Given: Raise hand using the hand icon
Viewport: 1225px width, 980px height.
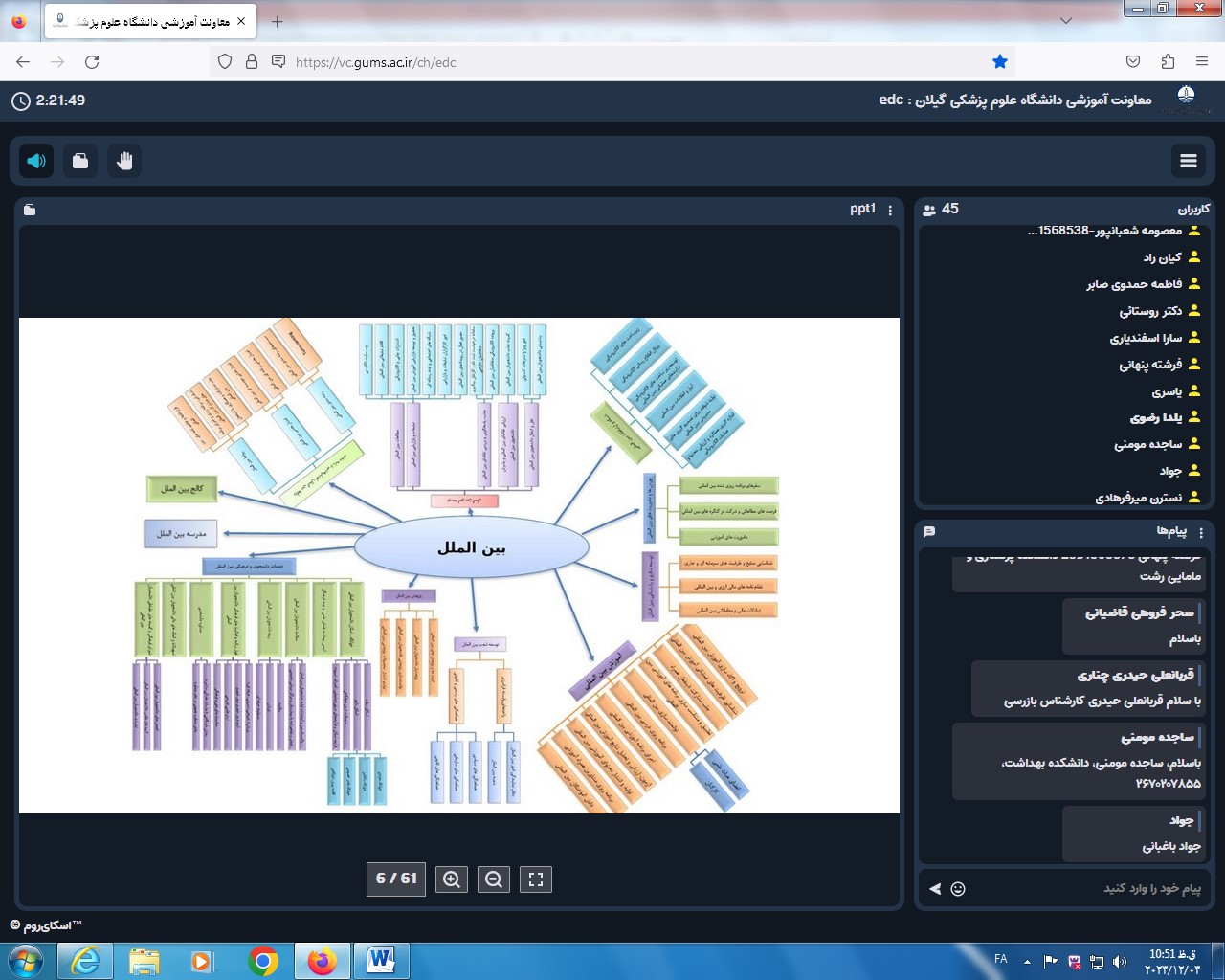Looking at the screenshot, I should 124,161.
